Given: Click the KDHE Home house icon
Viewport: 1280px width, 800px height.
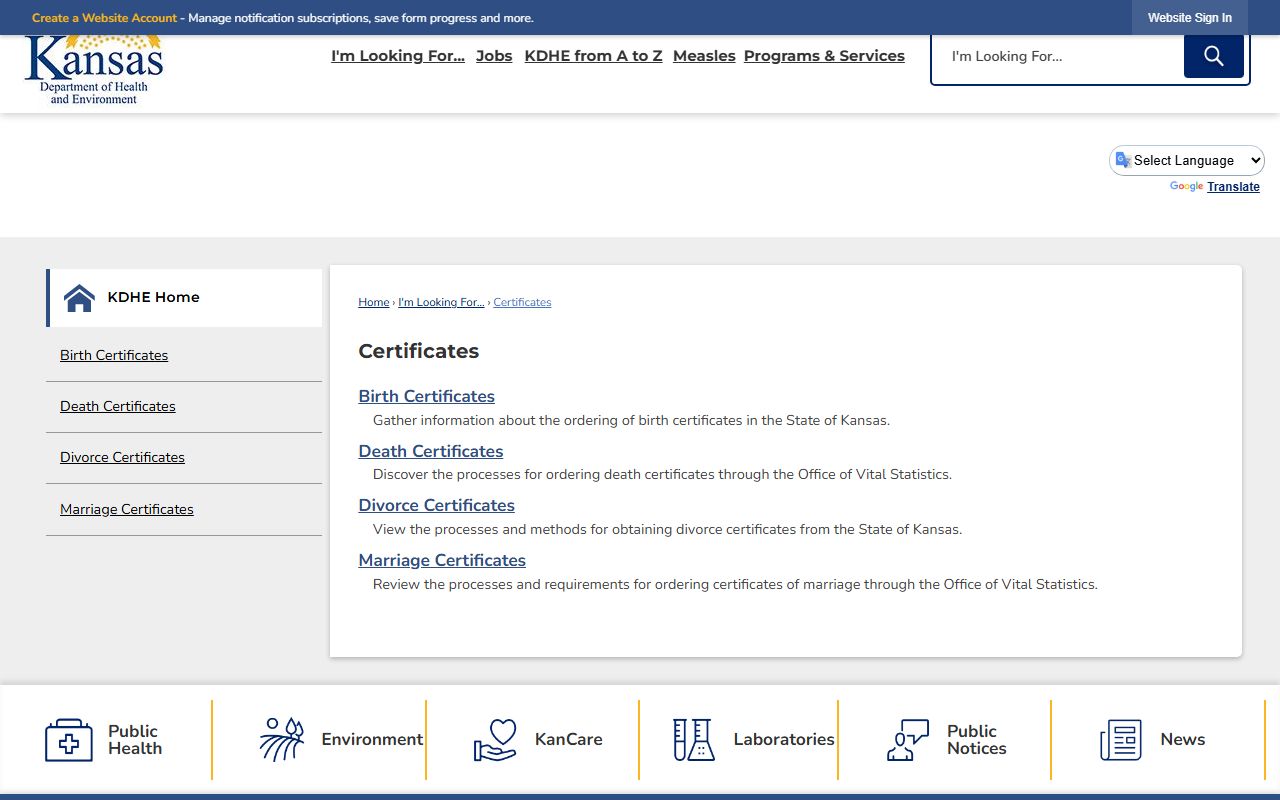Looking at the screenshot, I should pos(79,298).
